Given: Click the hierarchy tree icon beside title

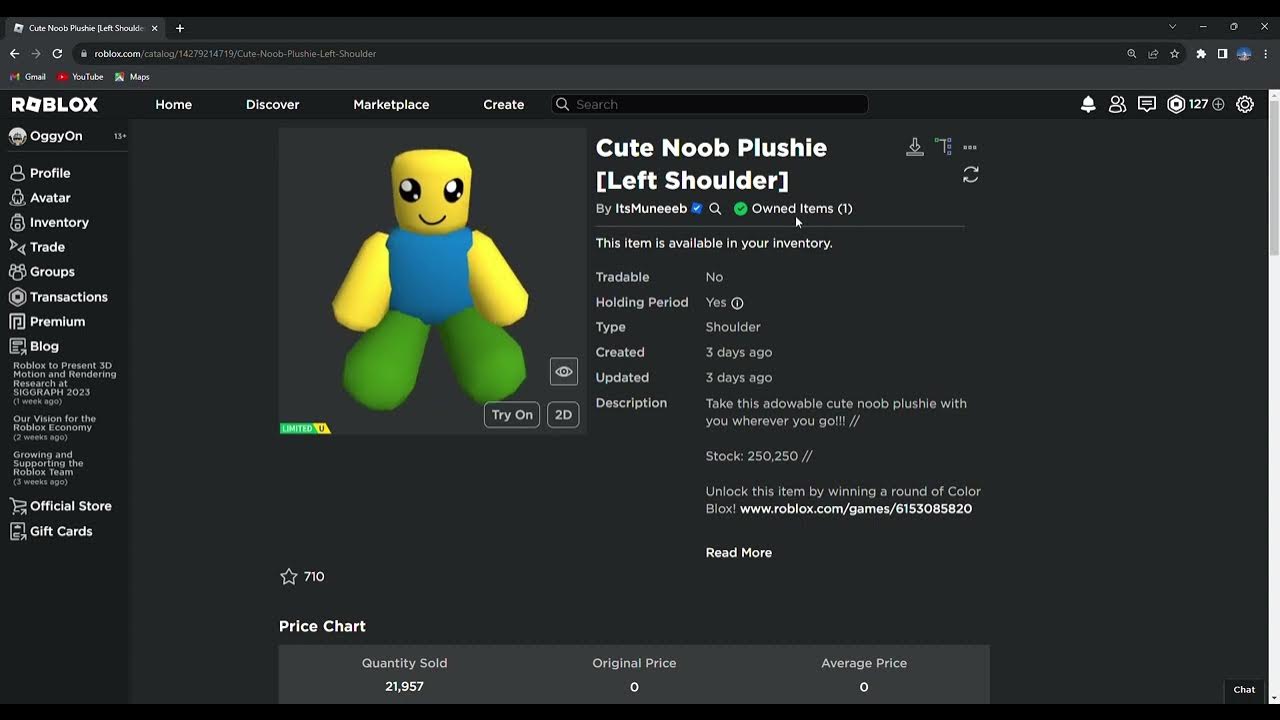Looking at the screenshot, I should click(943, 147).
